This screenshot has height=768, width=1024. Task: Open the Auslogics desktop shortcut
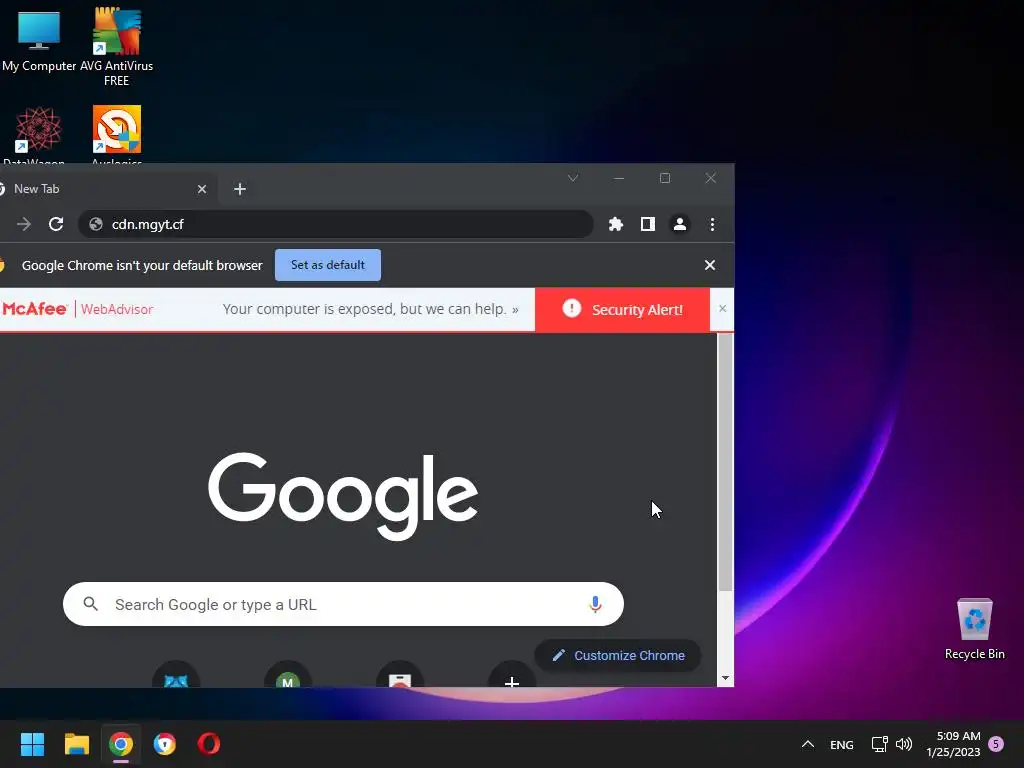[x=116, y=134]
